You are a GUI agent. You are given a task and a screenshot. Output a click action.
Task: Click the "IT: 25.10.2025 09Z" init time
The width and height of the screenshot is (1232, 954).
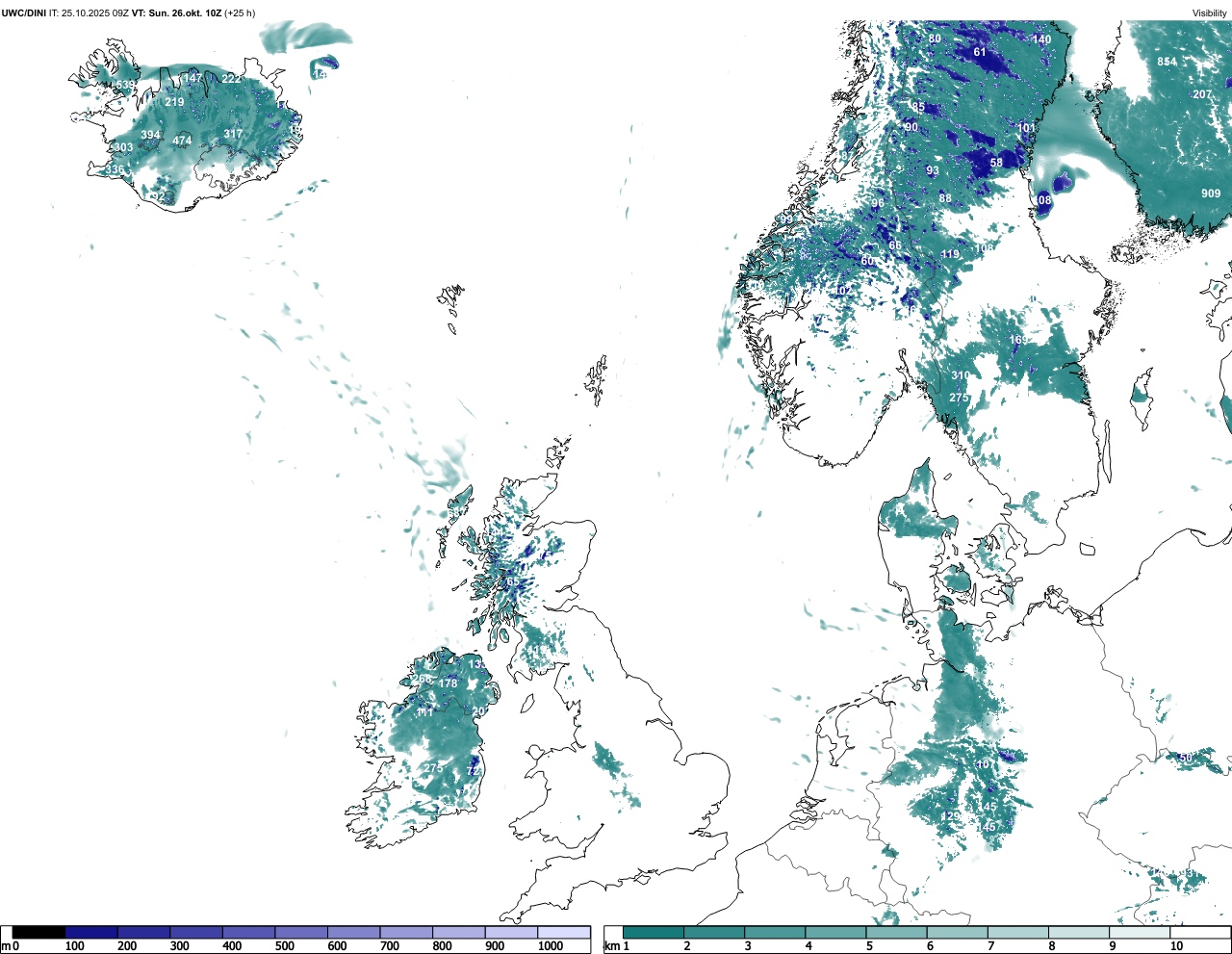[89, 13]
